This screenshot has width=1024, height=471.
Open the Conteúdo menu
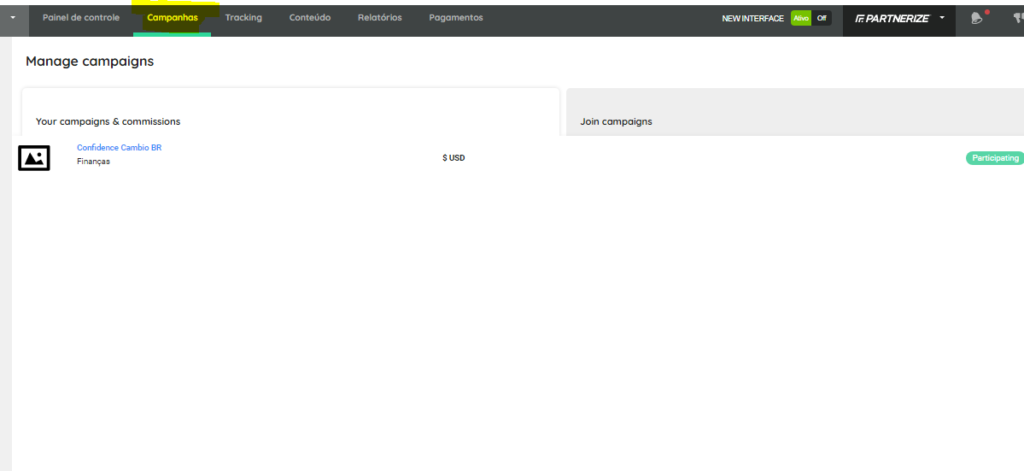(x=310, y=18)
